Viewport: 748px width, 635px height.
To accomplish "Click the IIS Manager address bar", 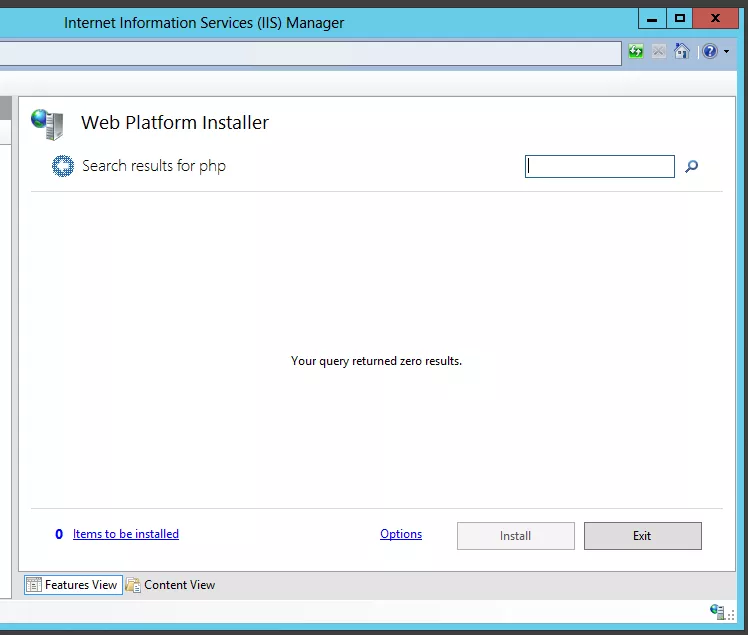I will (310, 53).
